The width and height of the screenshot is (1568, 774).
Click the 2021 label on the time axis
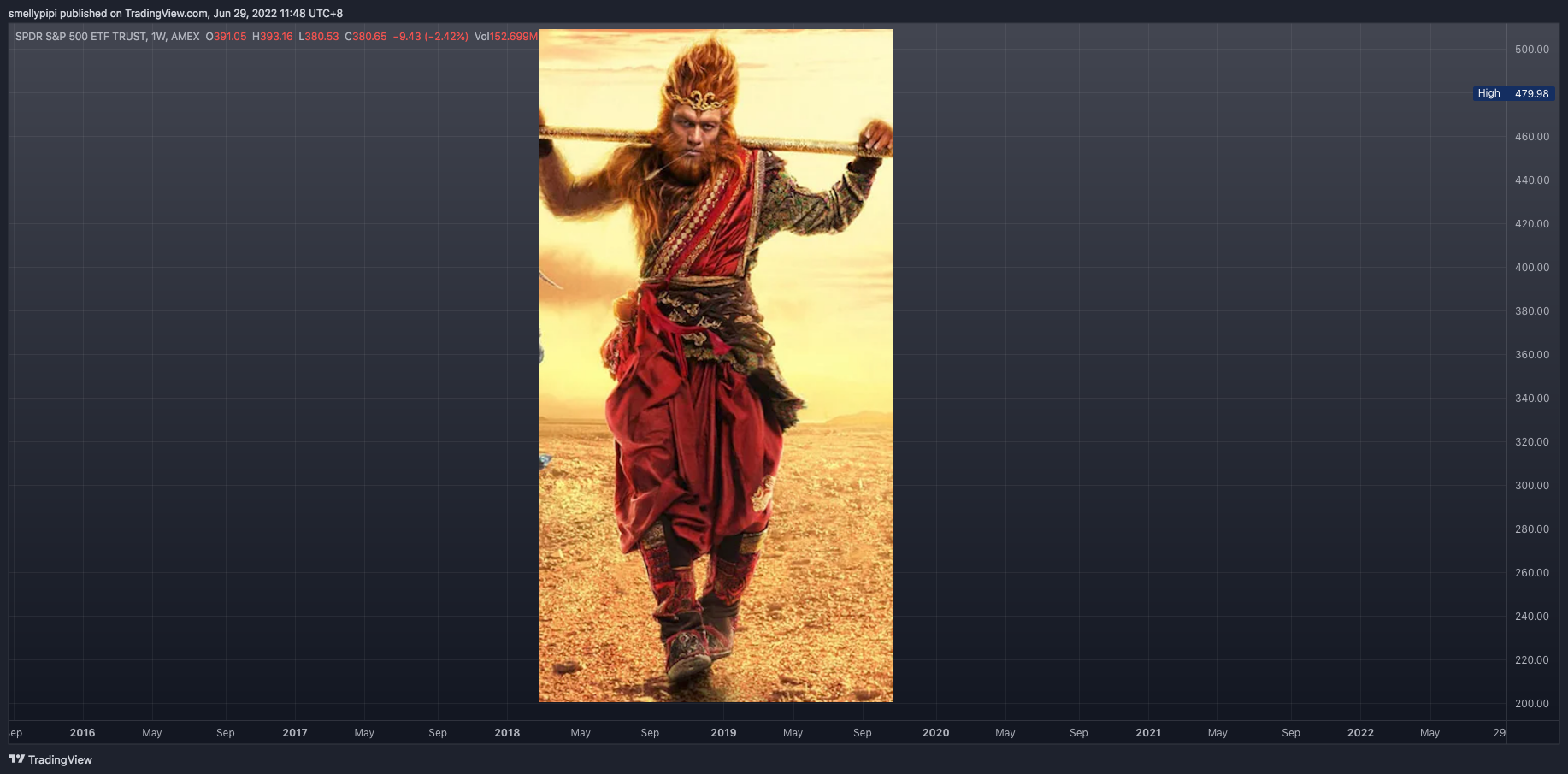[x=1148, y=733]
